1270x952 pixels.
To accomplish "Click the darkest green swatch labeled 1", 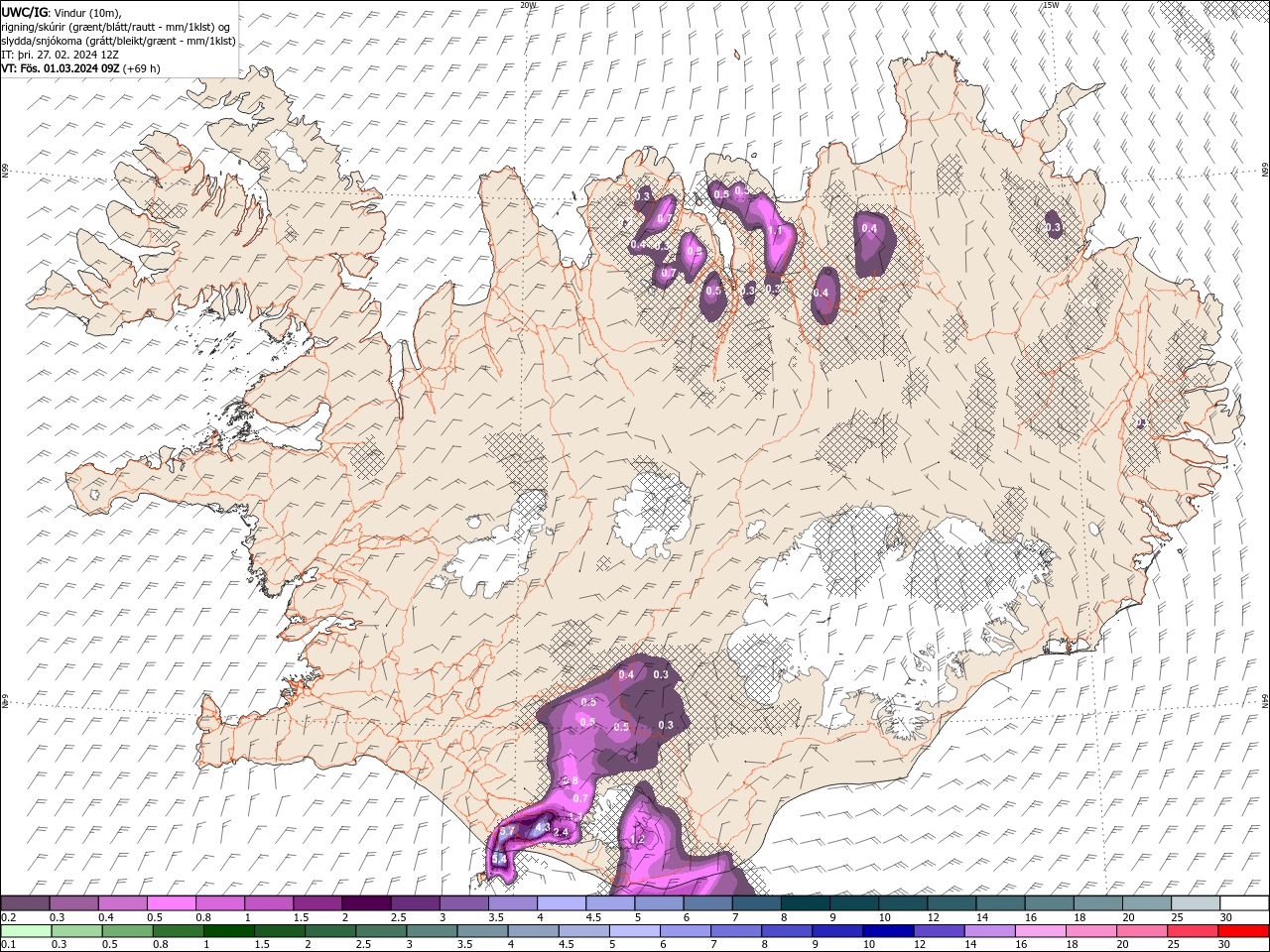I will tap(228, 931).
